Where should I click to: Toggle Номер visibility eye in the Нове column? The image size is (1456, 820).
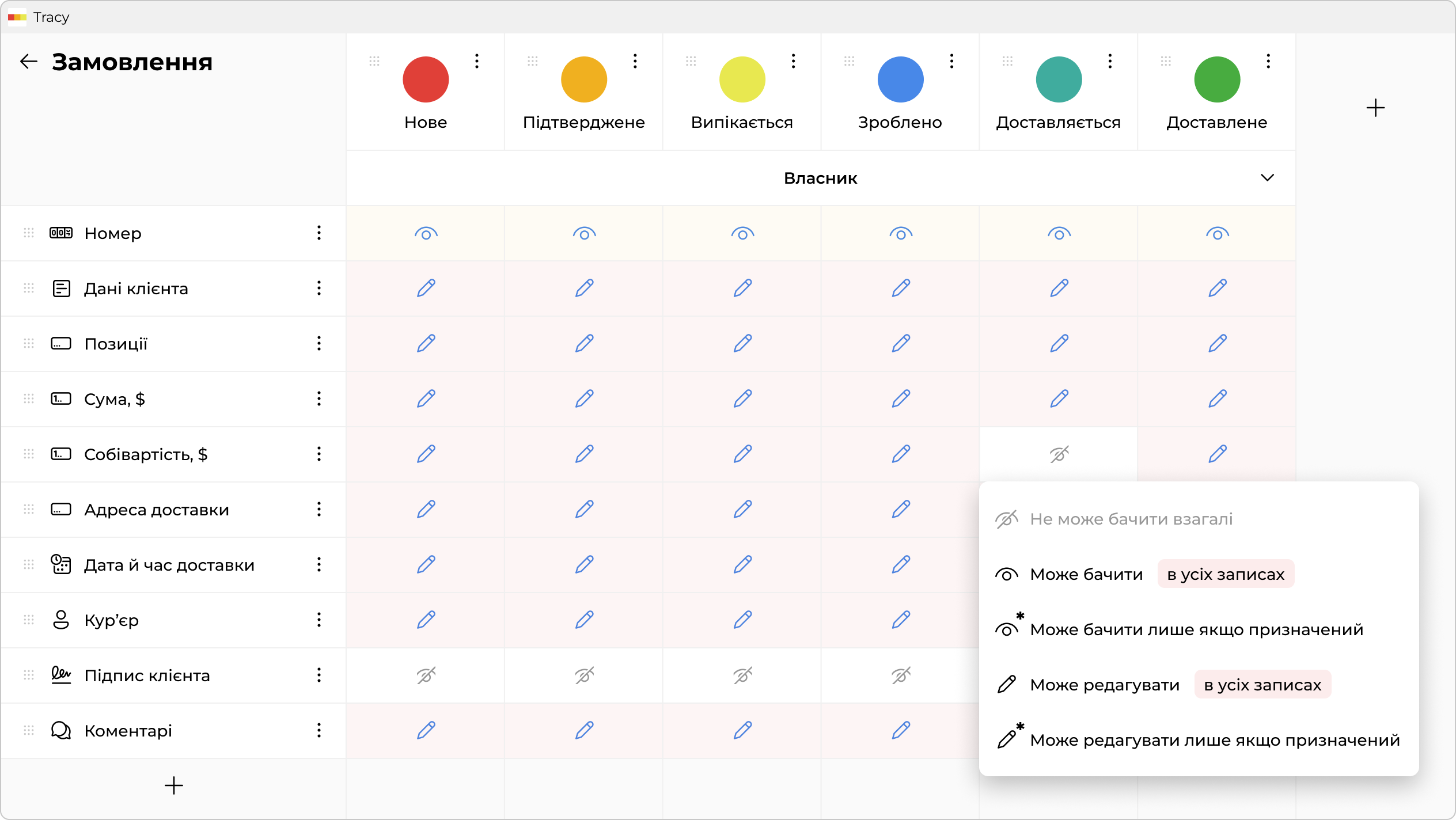pyautogui.click(x=426, y=234)
